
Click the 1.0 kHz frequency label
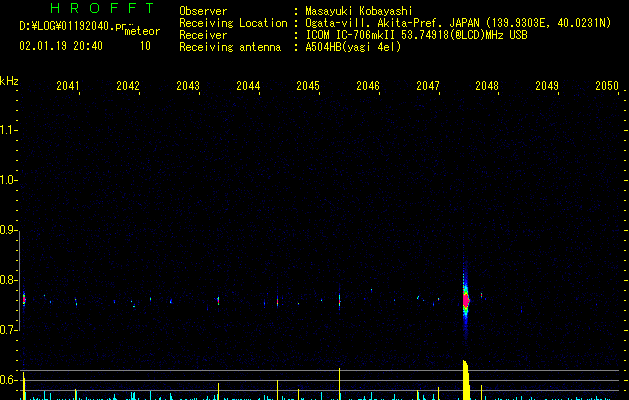pos(8,180)
